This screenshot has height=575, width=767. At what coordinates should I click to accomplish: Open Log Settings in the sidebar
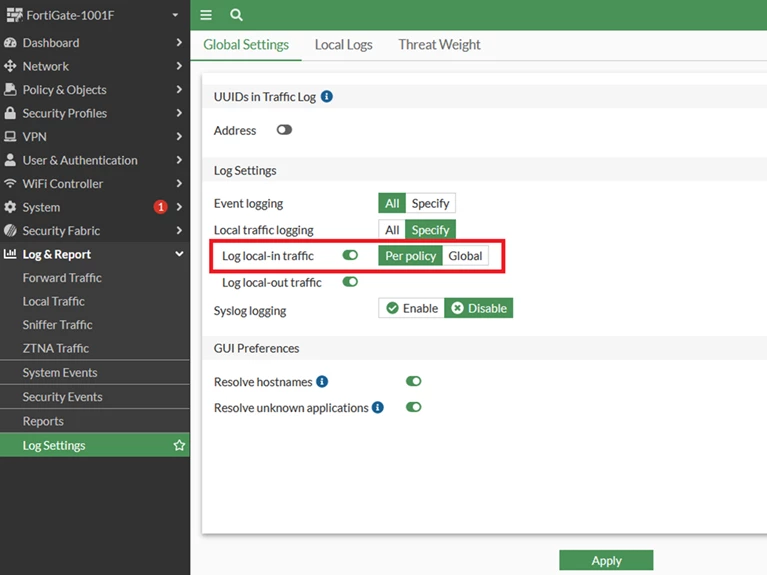(x=95, y=445)
